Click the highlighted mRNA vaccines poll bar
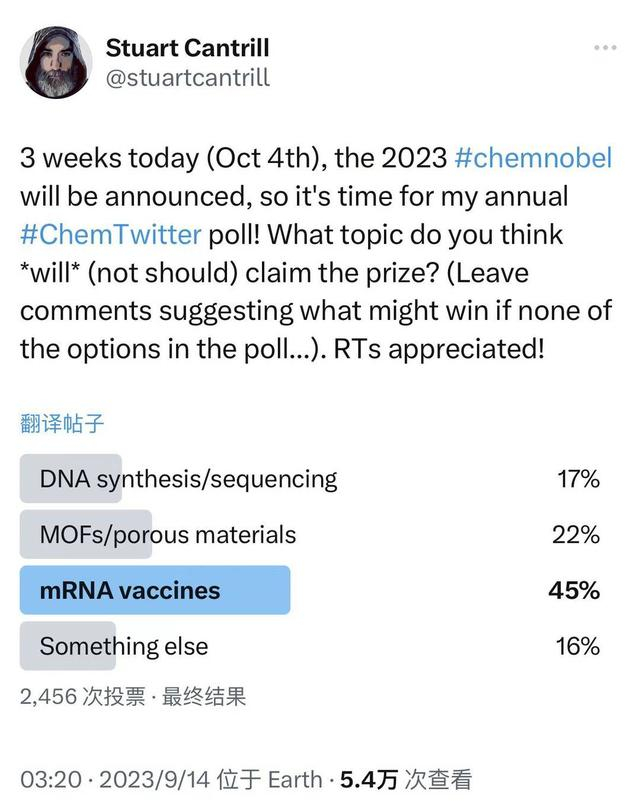 point(155,590)
